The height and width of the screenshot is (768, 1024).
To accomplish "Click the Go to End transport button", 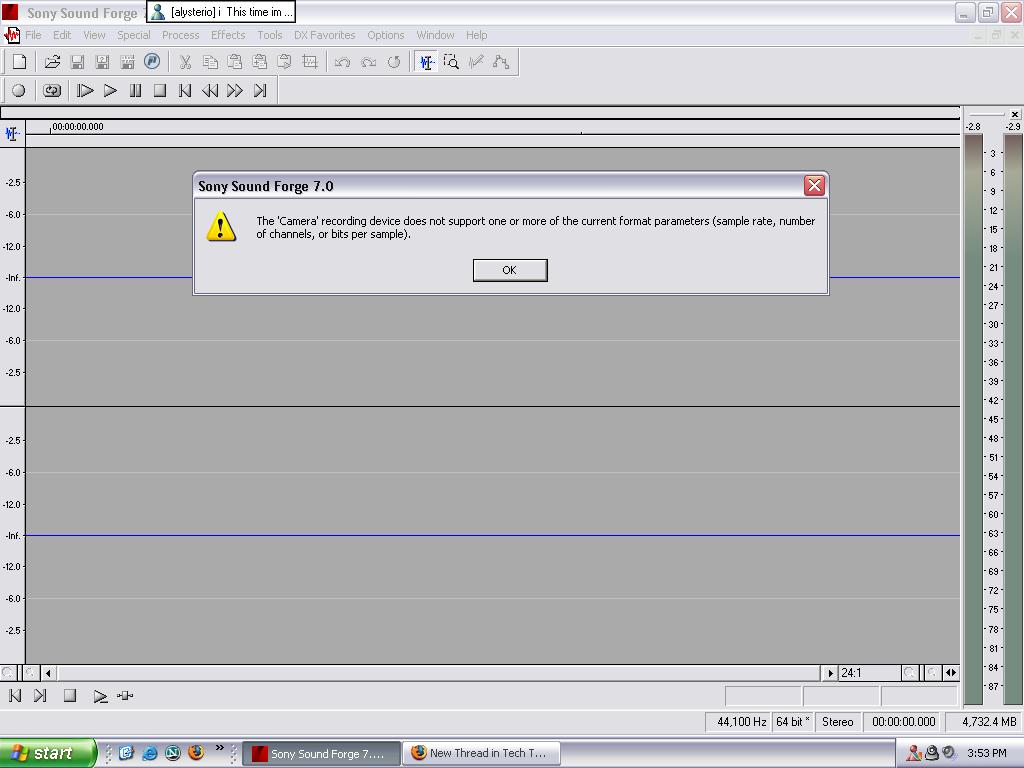I will 260,91.
